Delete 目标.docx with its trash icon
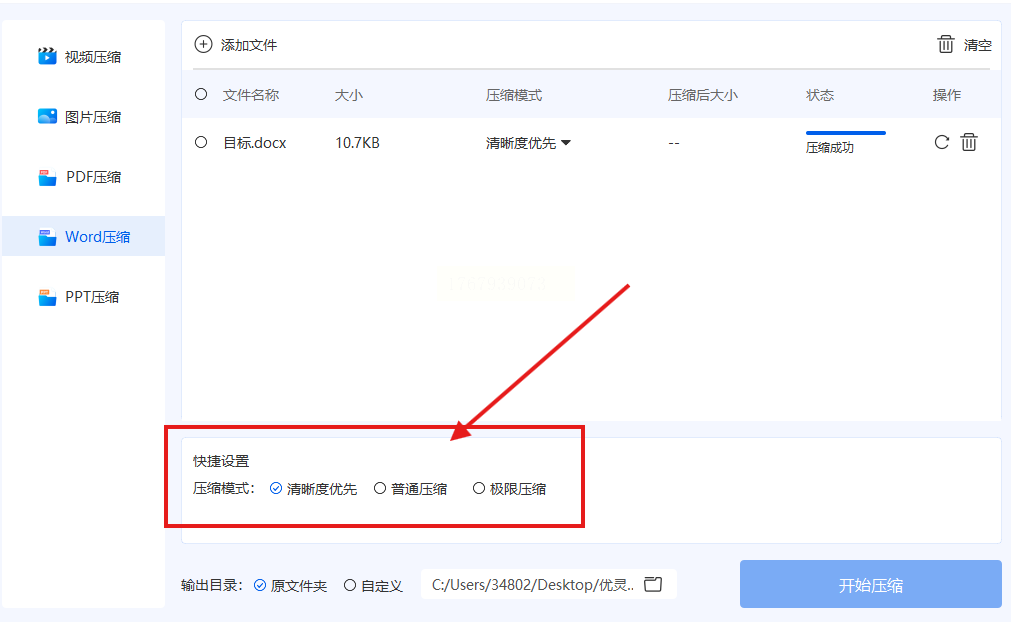The height and width of the screenshot is (622, 1011). pos(969,142)
